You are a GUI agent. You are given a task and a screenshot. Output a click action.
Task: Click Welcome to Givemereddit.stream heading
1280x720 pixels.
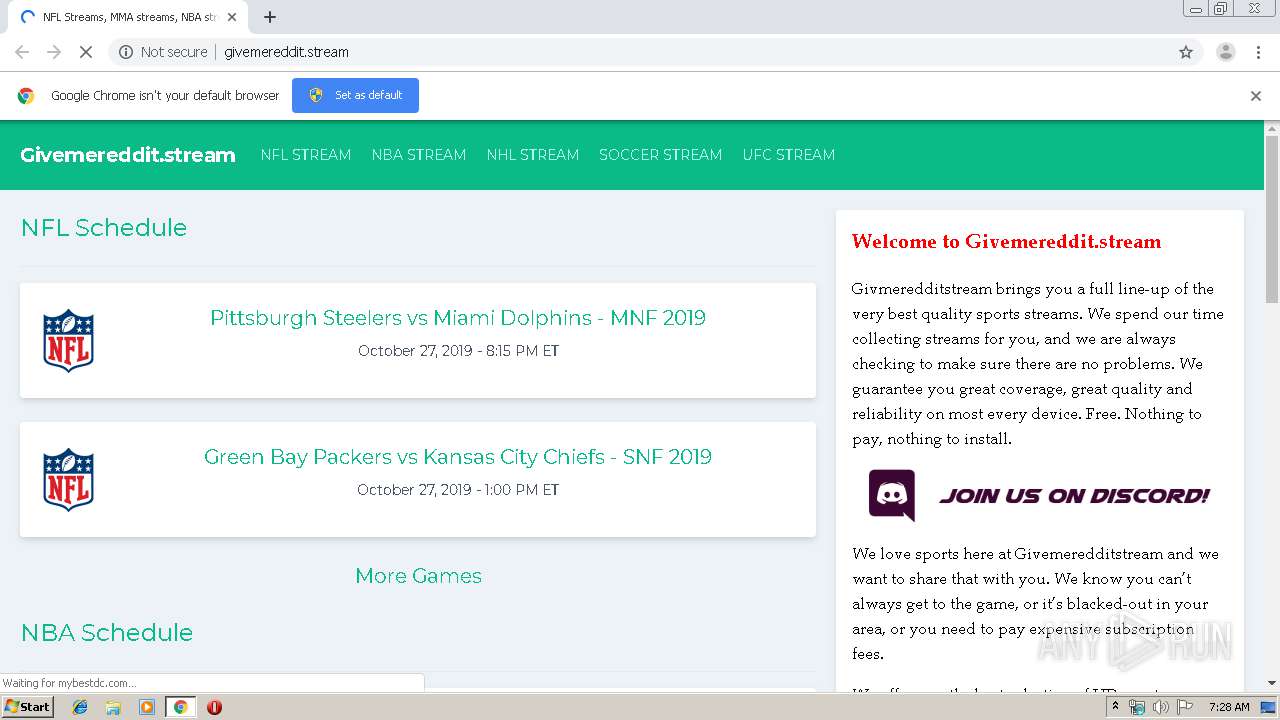(x=1007, y=242)
